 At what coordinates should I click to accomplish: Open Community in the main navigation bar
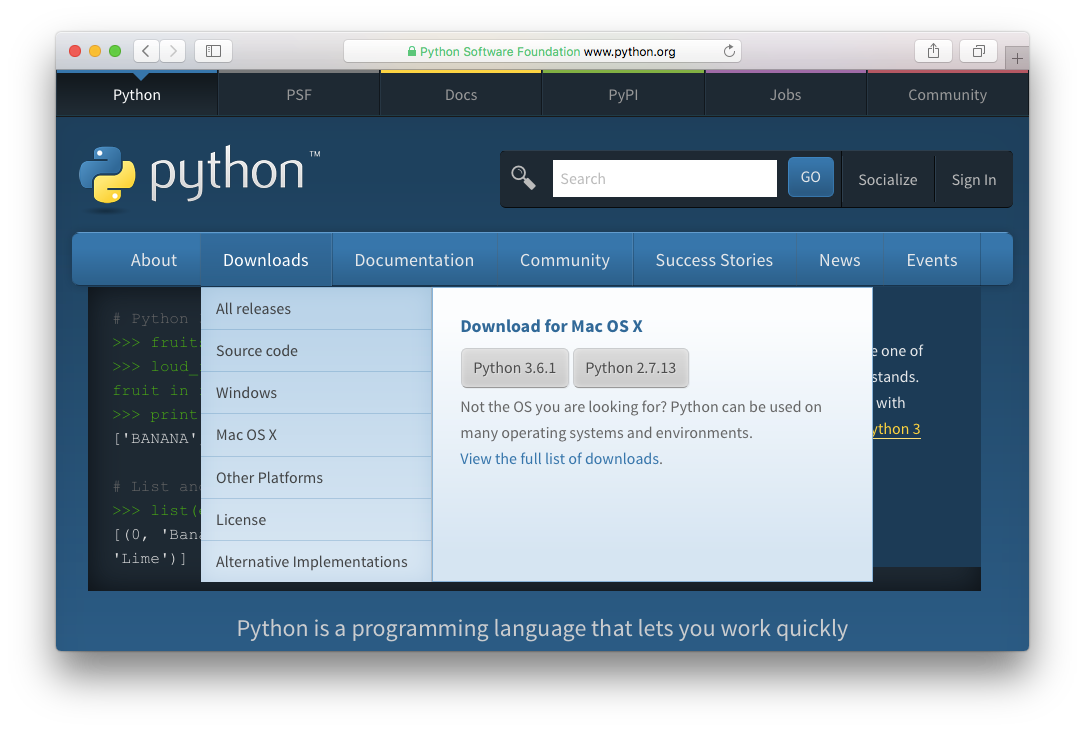[x=565, y=260]
